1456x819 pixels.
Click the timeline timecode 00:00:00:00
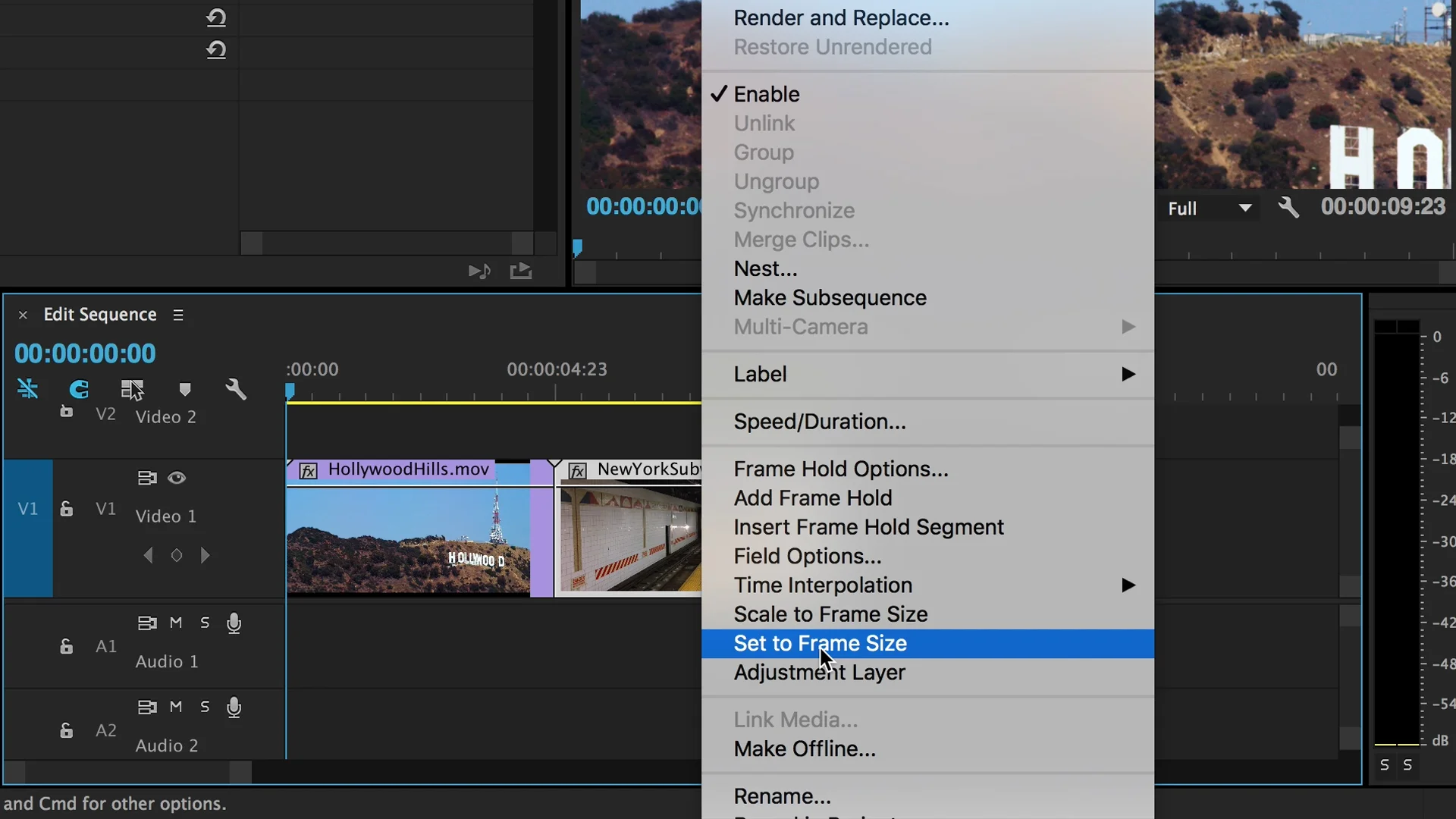pos(85,353)
